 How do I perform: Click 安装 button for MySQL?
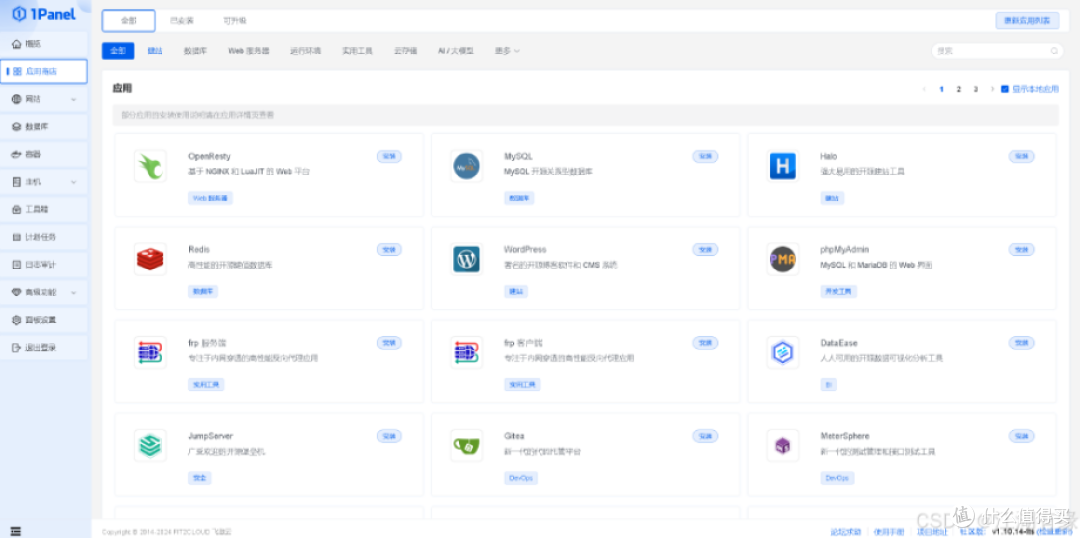[x=705, y=157]
